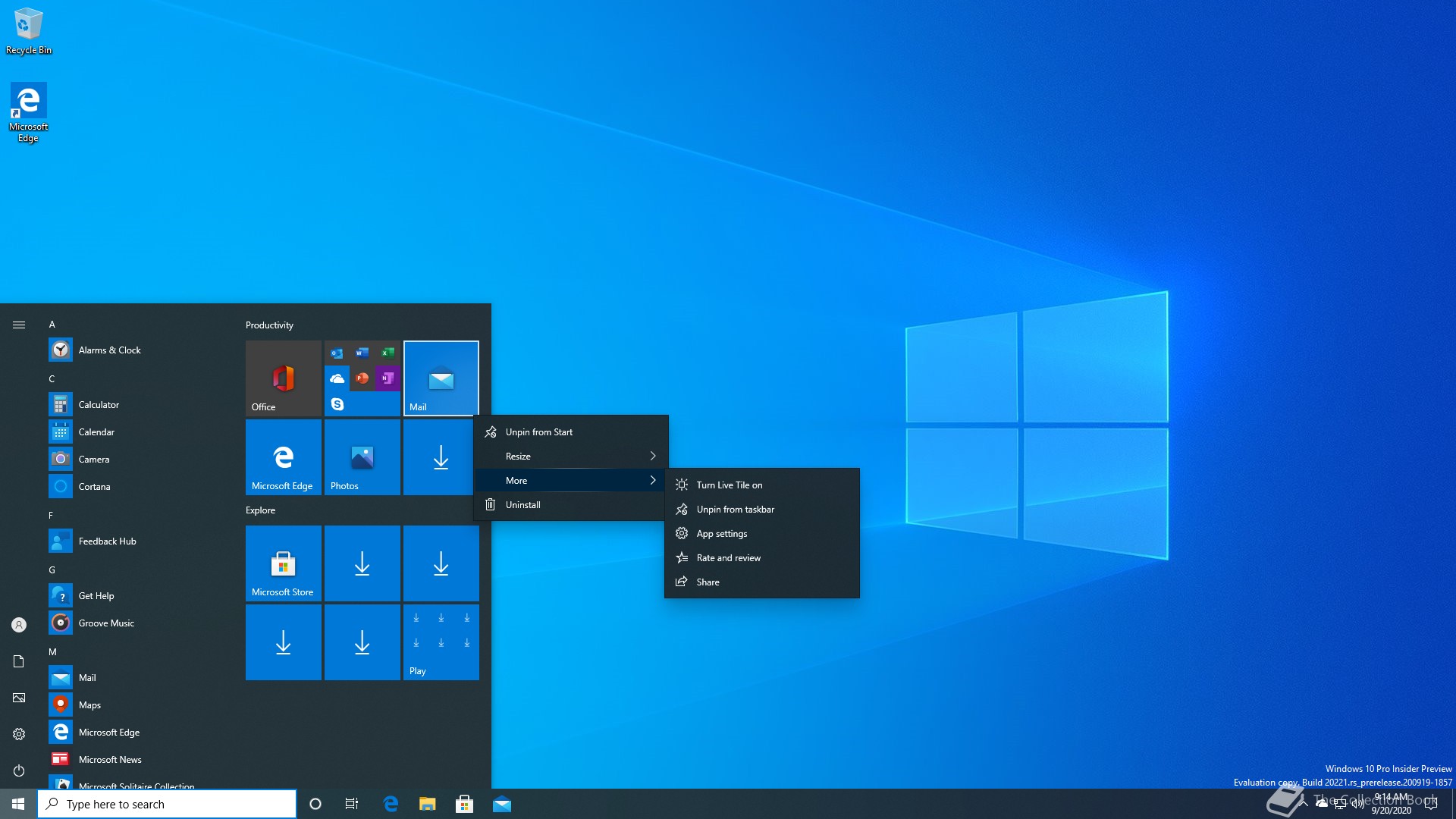
Task: Launch Calendar from app list
Action: coord(136,432)
